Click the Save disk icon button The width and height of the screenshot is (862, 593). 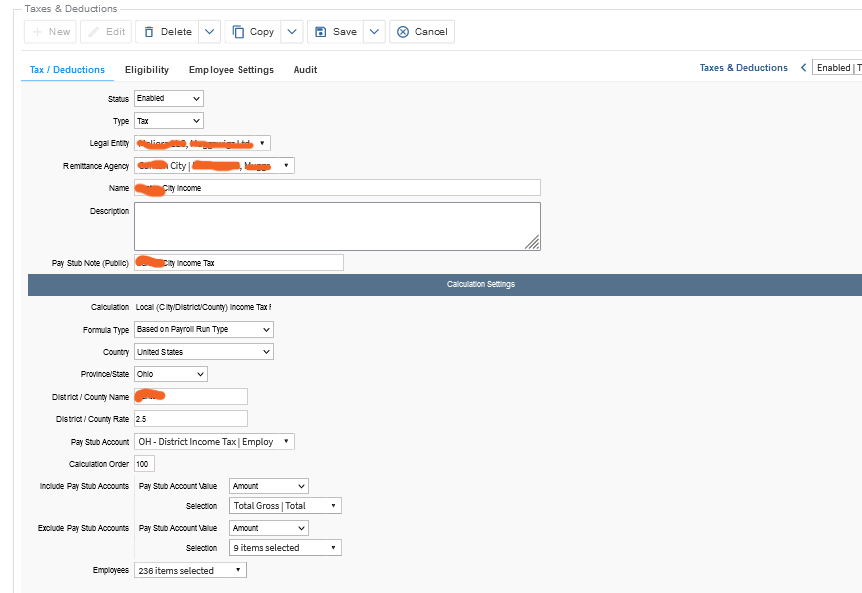[x=335, y=32]
